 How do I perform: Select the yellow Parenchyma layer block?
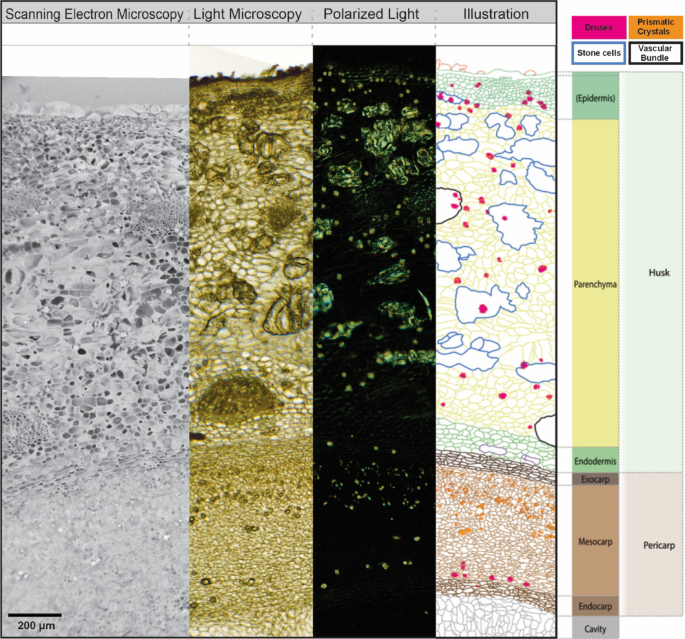click(595, 283)
